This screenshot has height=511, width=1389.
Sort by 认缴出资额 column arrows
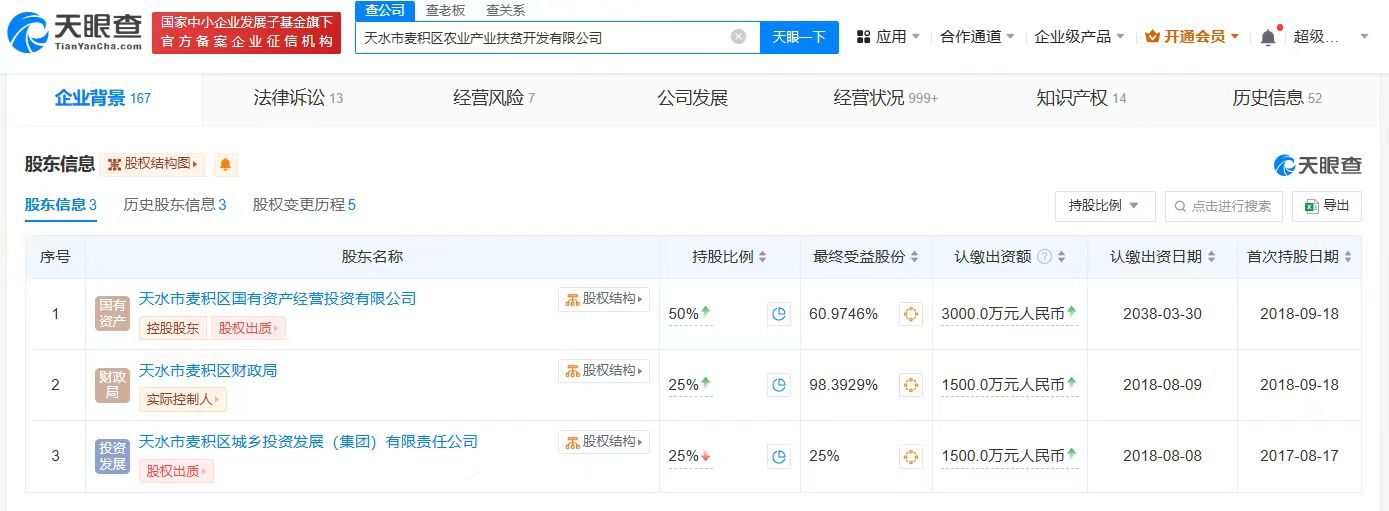(1061, 257)
